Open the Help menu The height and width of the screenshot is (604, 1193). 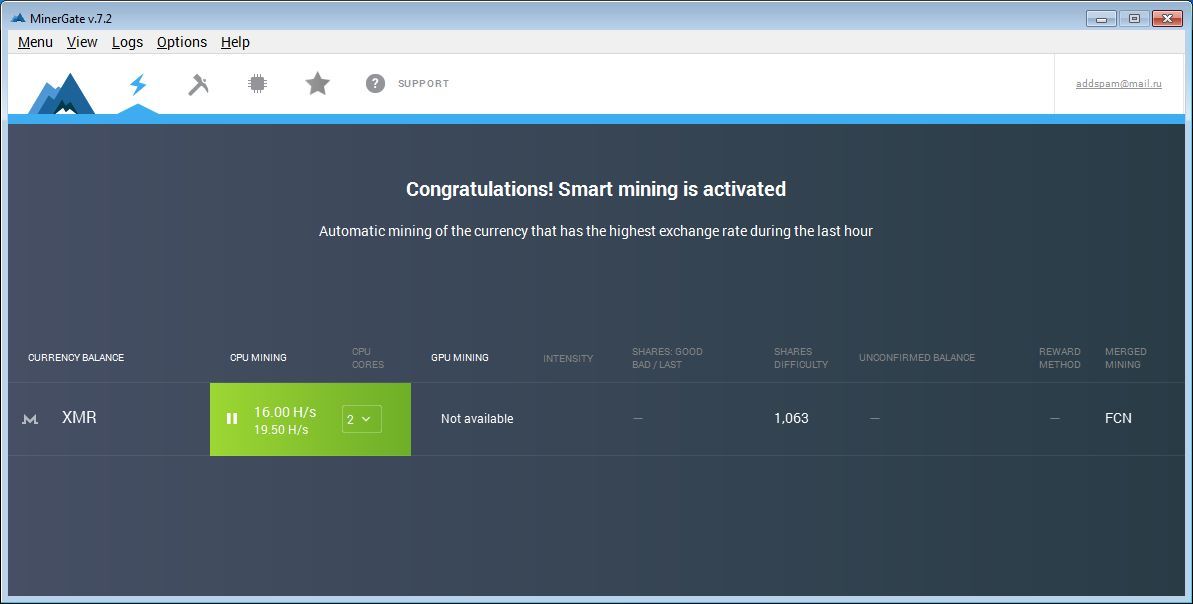tap(235, 43)
